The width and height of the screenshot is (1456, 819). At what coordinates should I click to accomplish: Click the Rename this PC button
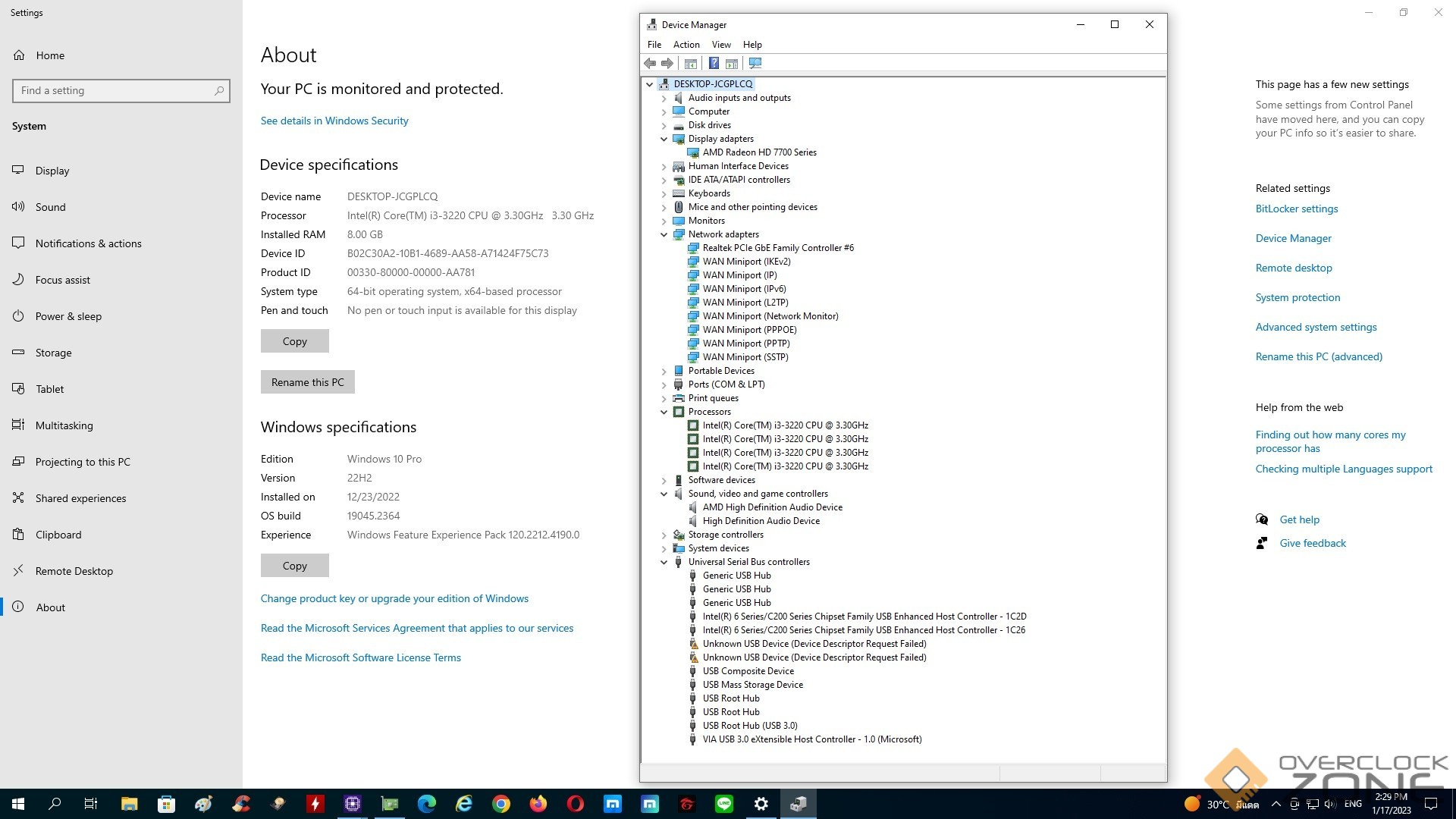(307, 382)
